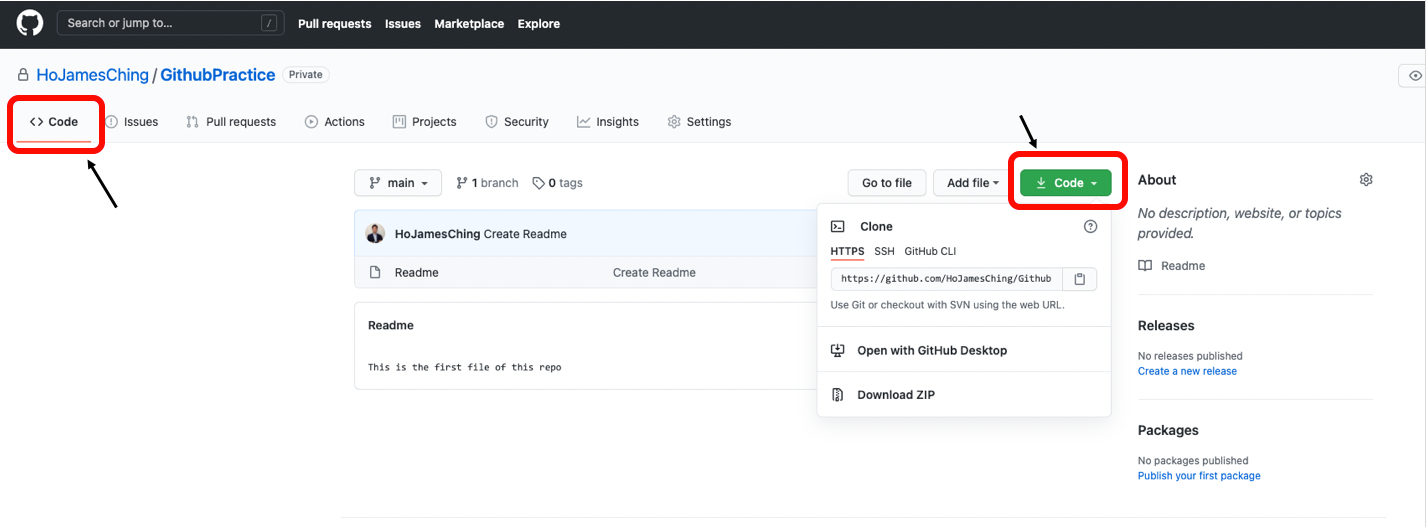The image size is (1426, 527).
Task: Click the terminal icon beside Clone
Action: pyautogui.click(x=838, y=227)
